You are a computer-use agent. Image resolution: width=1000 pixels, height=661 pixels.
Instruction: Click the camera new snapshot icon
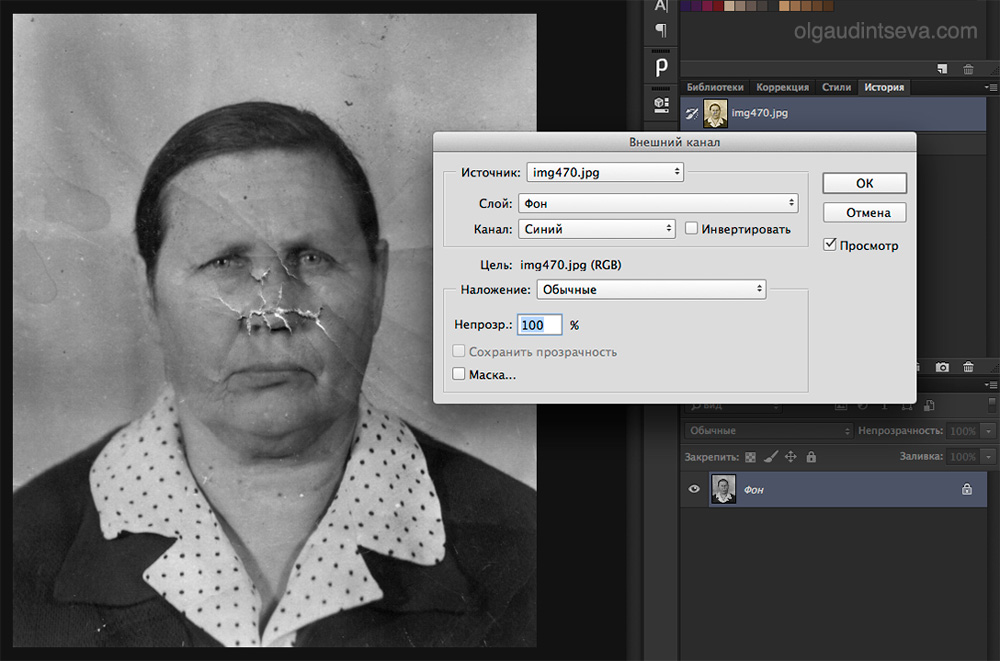[x=941, y=369]
